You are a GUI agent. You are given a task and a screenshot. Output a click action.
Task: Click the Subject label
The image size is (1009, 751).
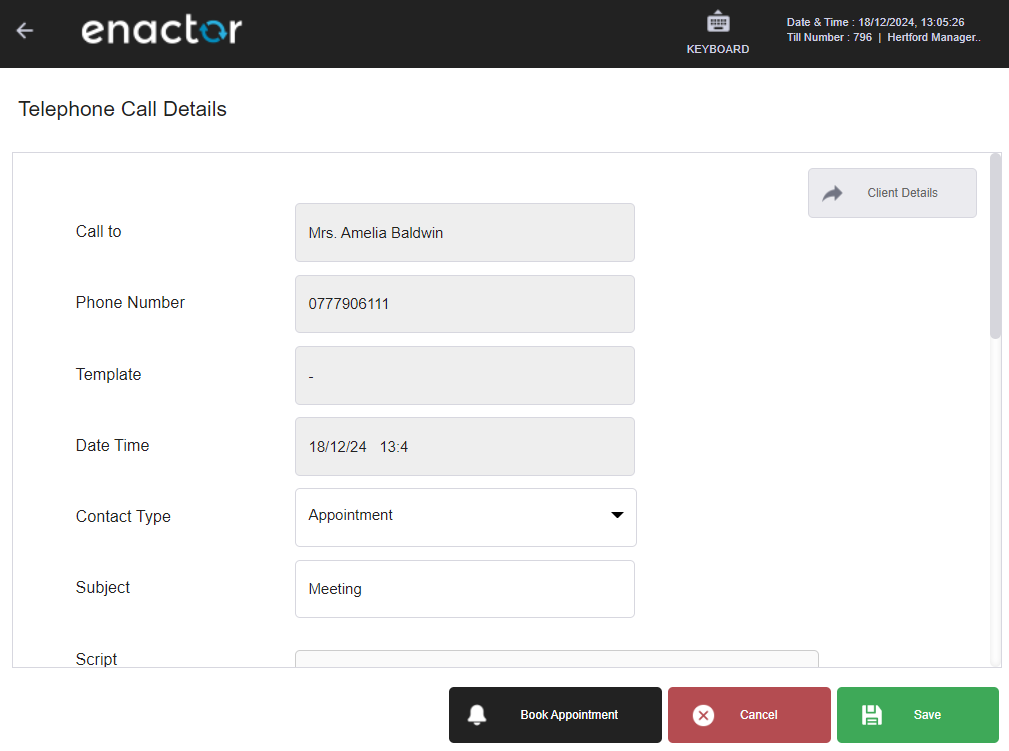pyautogui.click(x=102, y=588)
